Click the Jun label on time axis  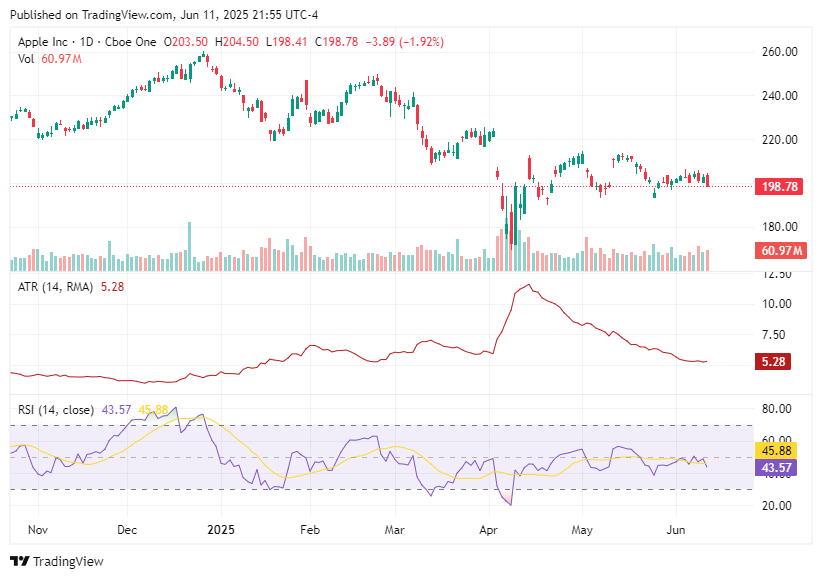point(676,530)
